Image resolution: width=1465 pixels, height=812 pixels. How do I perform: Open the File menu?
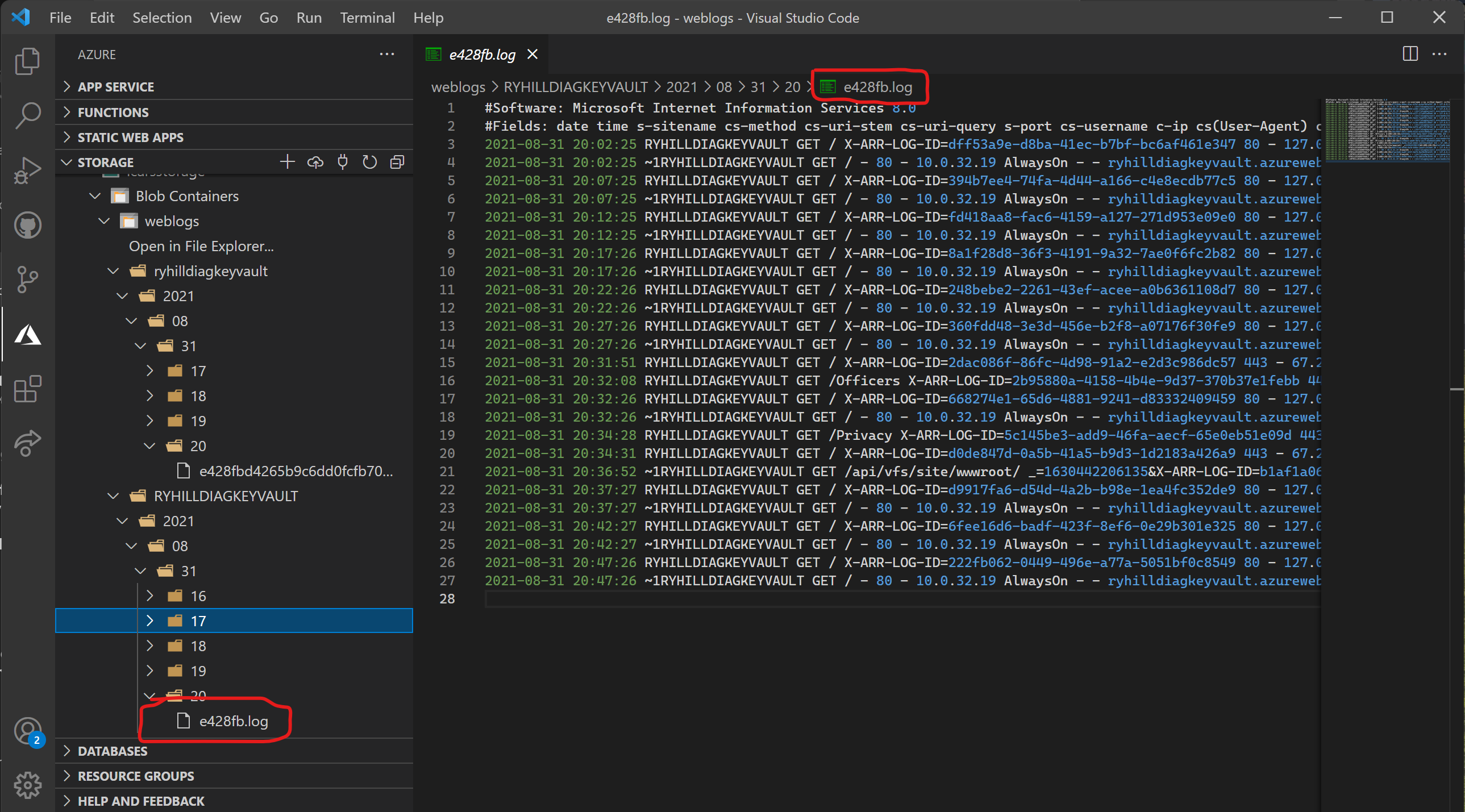(x=60, y=18)
